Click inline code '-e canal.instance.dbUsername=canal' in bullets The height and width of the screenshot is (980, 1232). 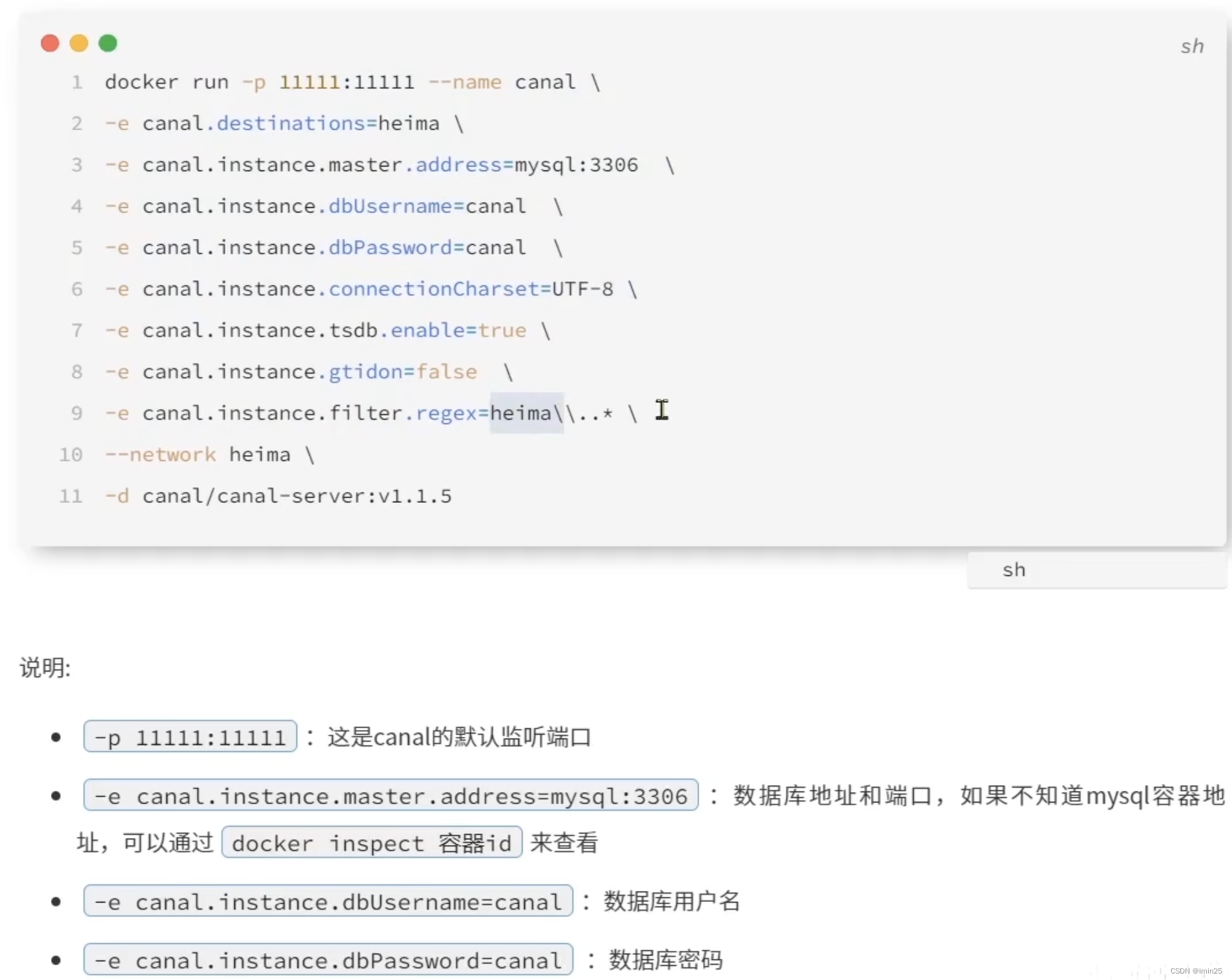point(328,901)
